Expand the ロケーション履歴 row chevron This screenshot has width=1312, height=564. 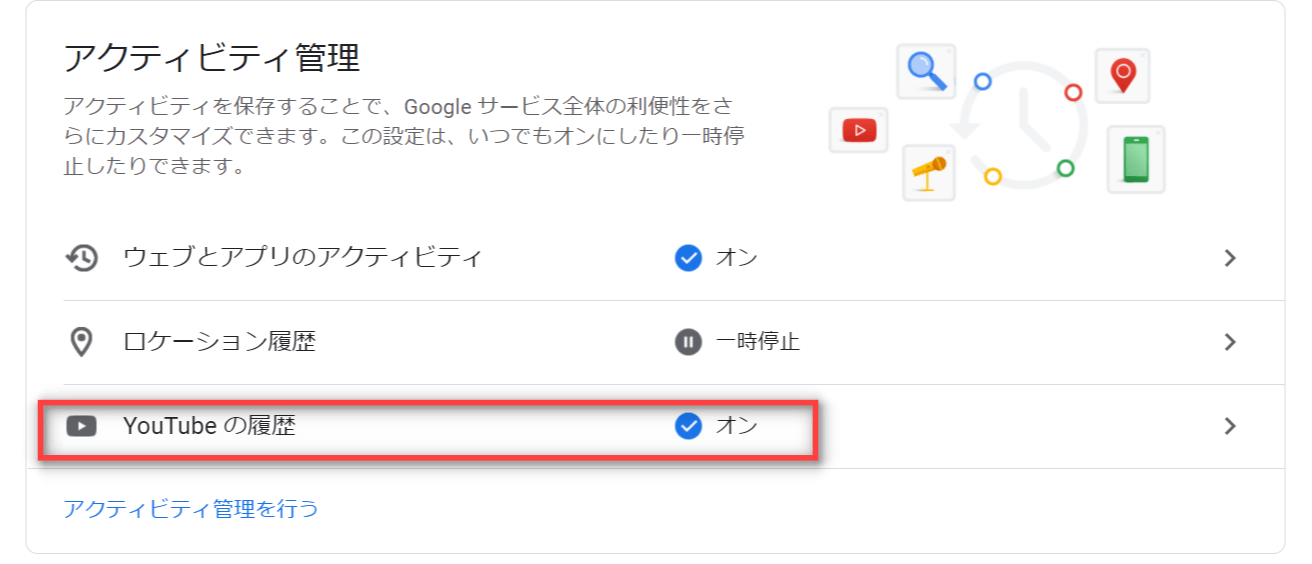pos(1230,342)
